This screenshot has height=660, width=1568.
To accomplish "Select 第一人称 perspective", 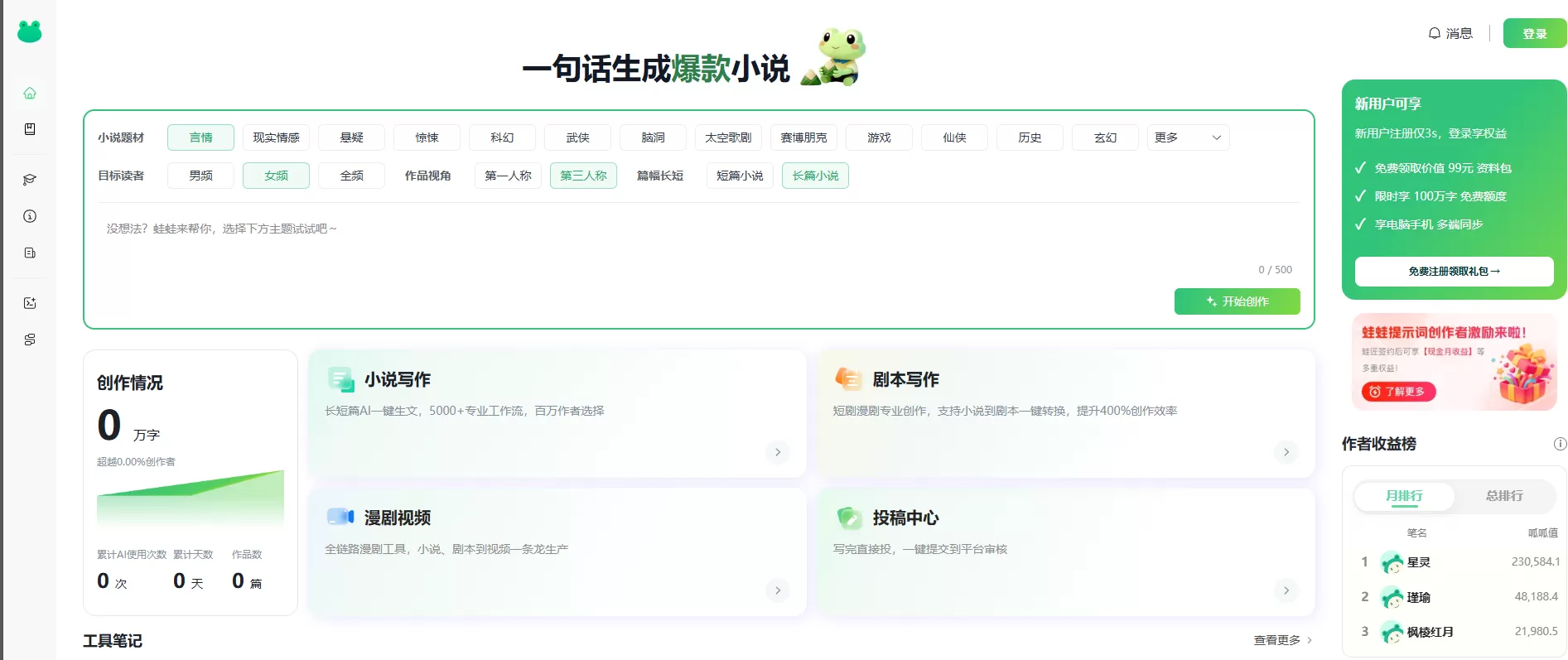I will pos(508,176).
